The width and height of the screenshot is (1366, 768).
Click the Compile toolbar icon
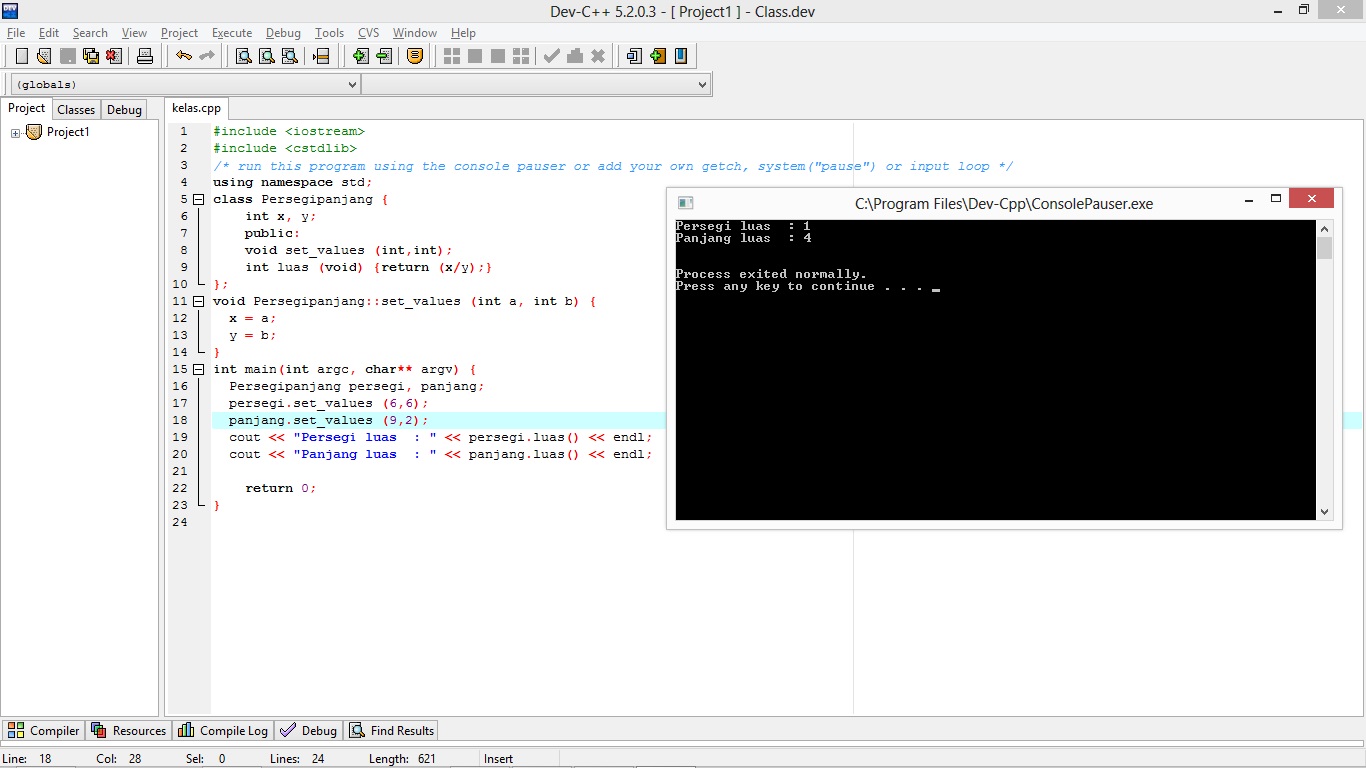coord(452,56)
